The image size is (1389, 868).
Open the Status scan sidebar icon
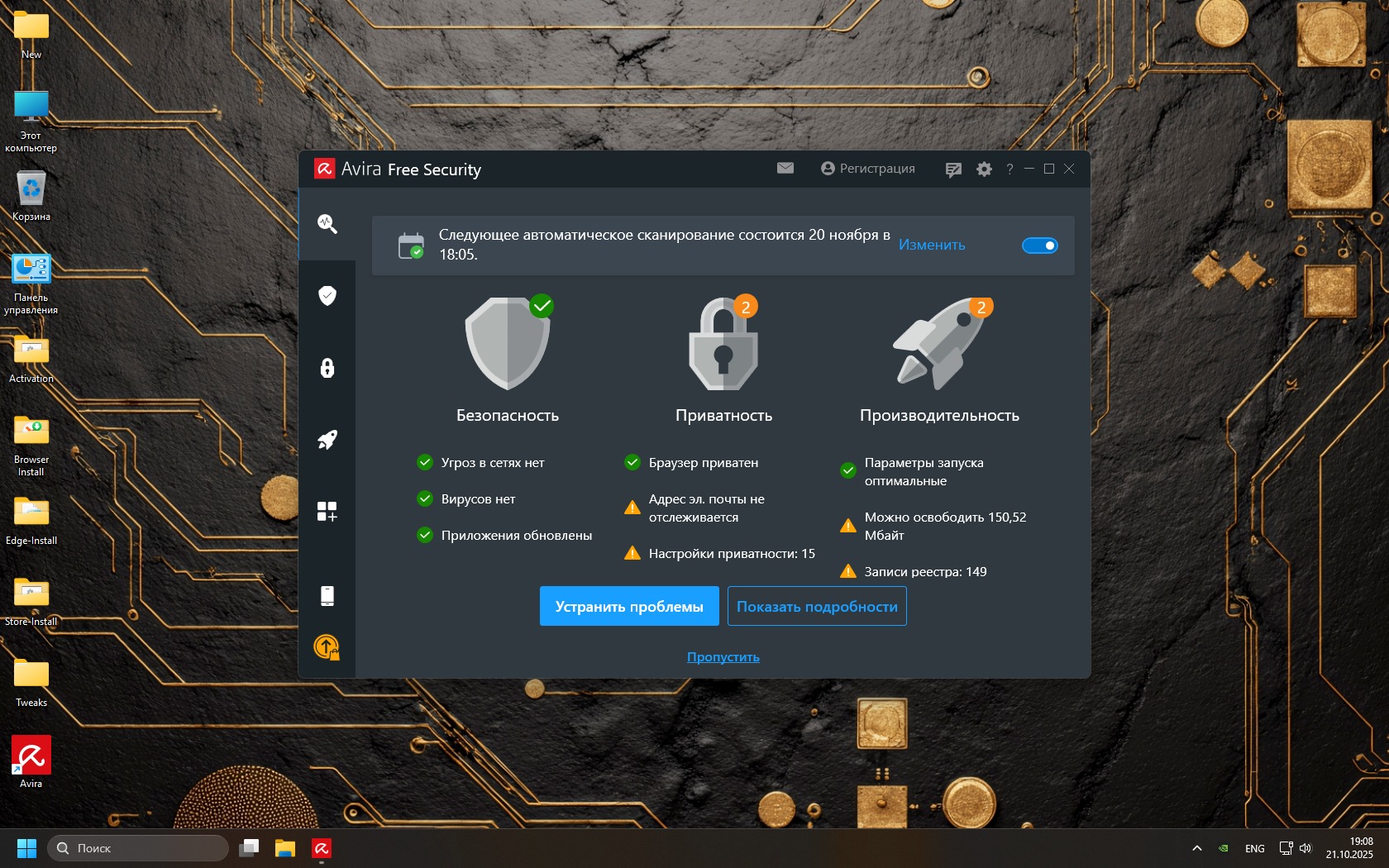327,223
